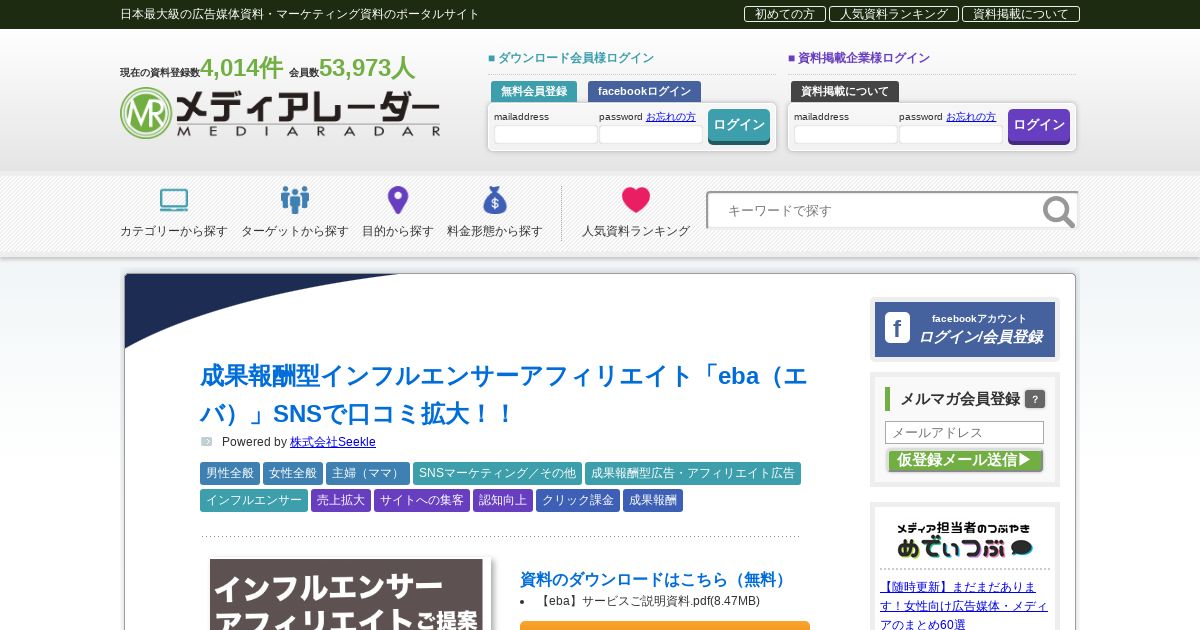Click the member mailaddress field
The width and height of the screenshot is (1200, 630).
coord(546,134)
